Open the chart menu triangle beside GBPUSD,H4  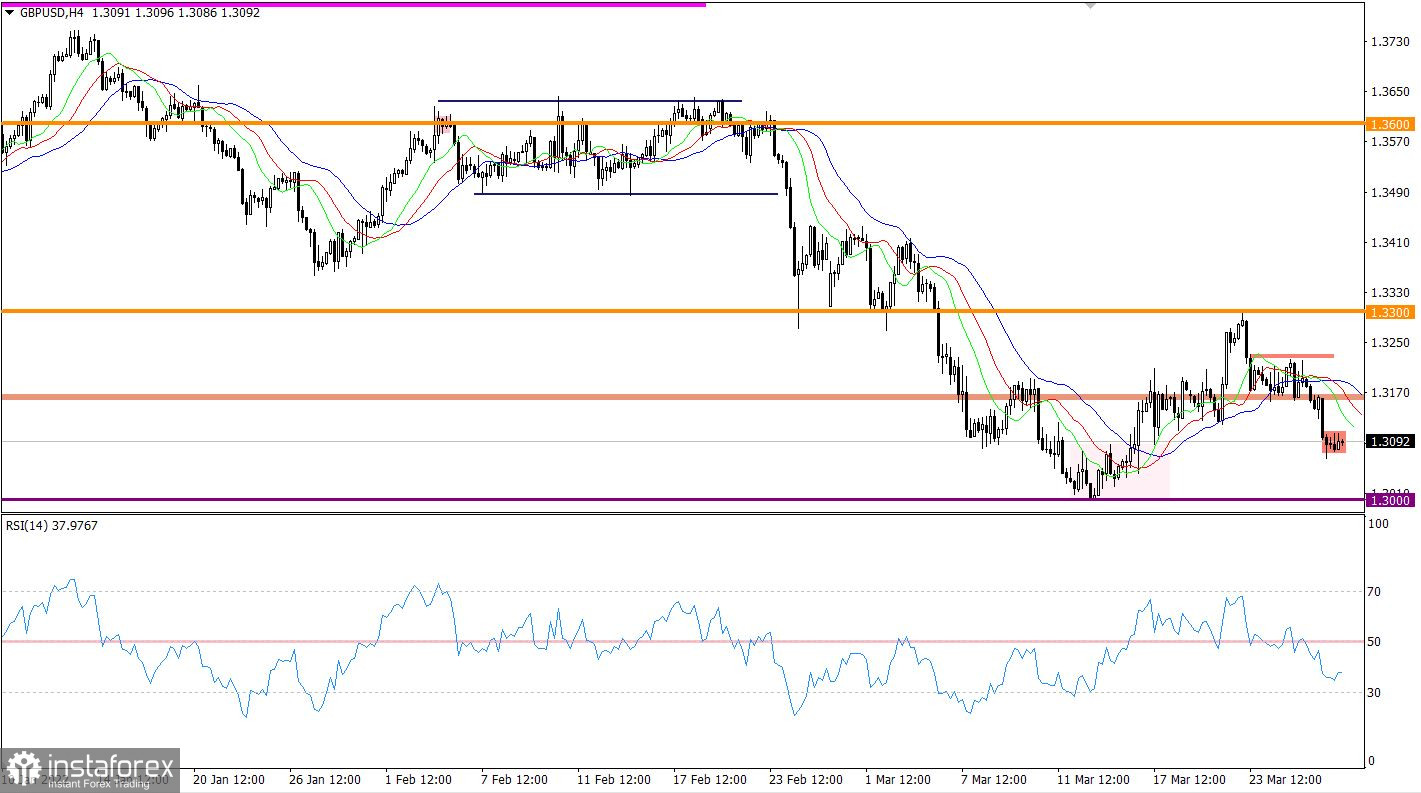pyautogui.click(x=10, y=14)
